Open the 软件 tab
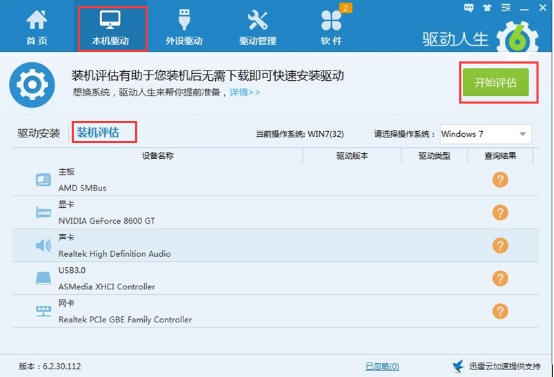The image size is (554, 377). point(331,27)
